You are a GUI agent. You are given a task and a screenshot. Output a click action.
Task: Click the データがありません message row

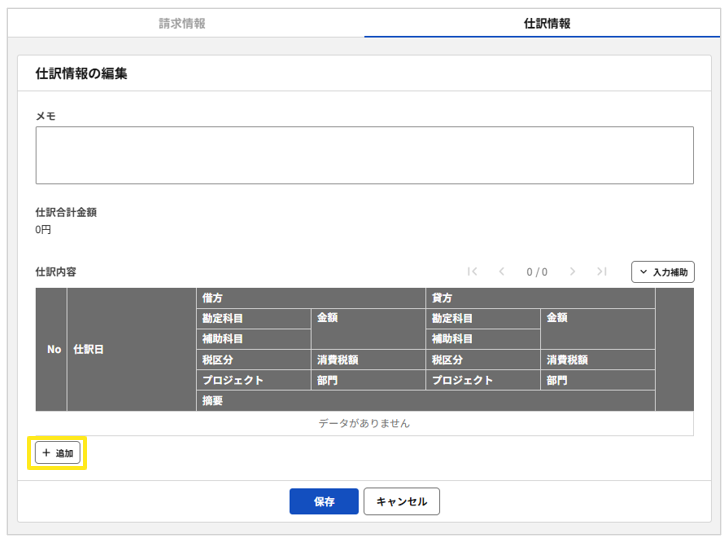pos(364,423)
